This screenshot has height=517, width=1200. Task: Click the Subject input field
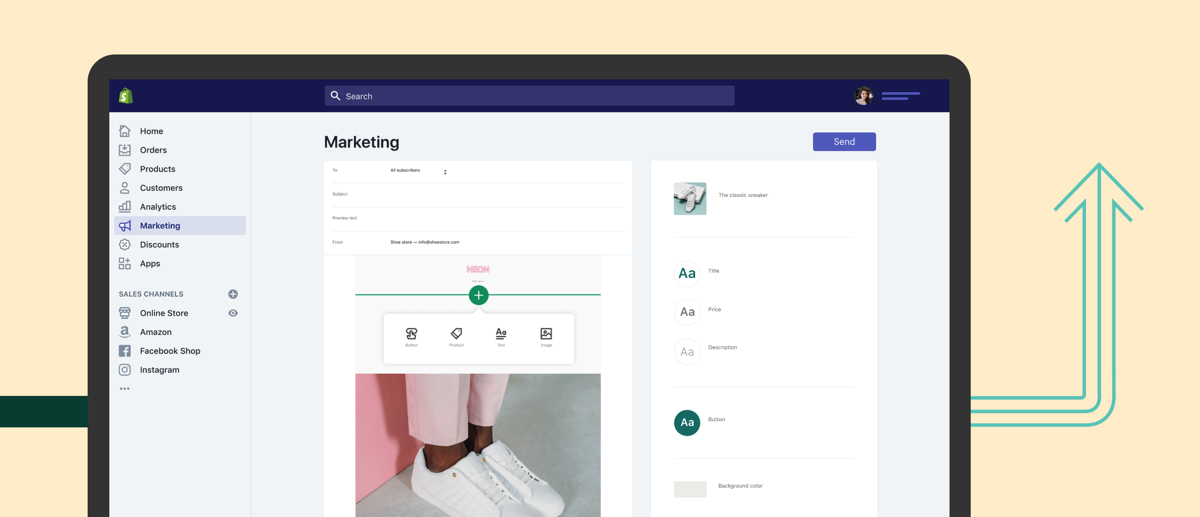pos(478,194)
